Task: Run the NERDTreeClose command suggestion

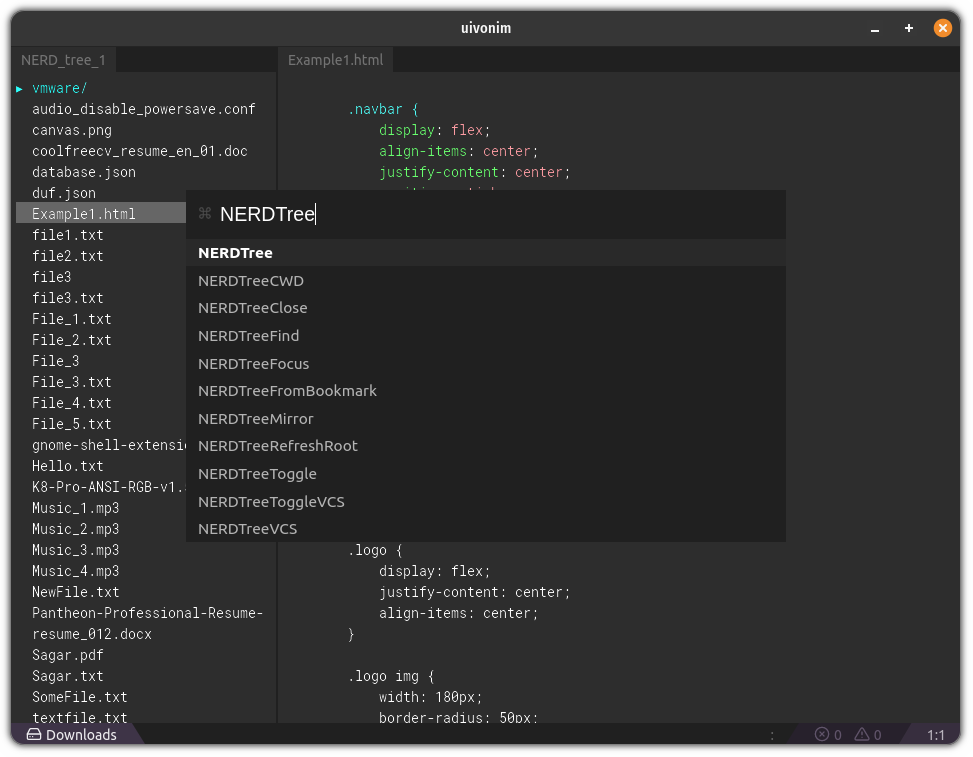Action: [x=252, y=308]
